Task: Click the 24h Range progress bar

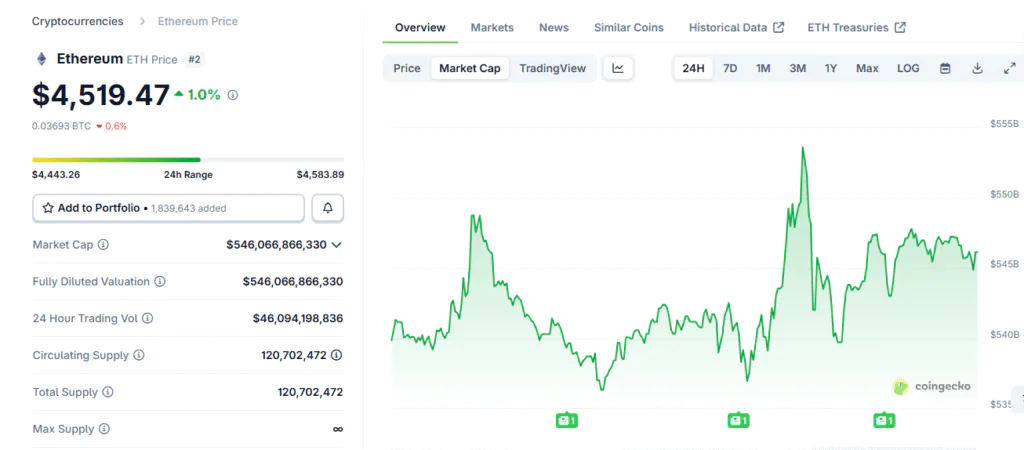Action: pyautogui.click(x=187, y=159)
